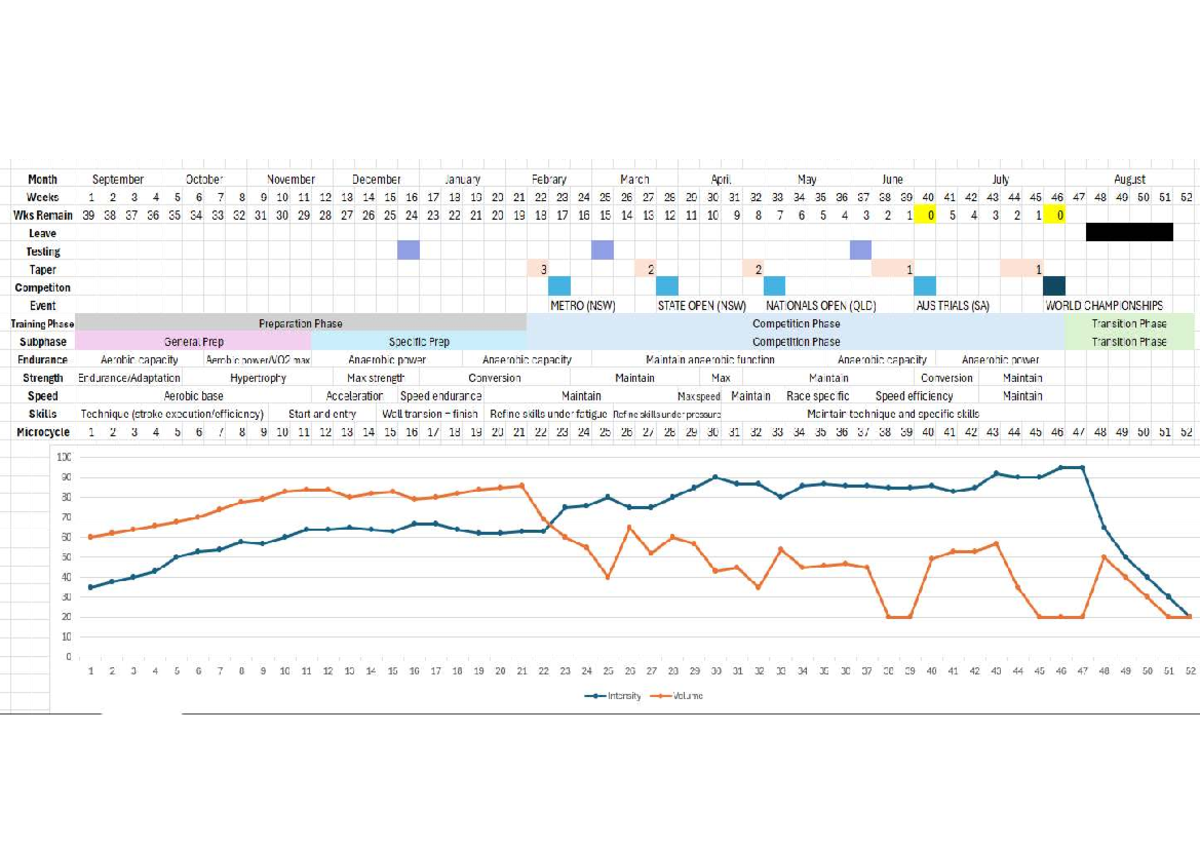Viewport: 1200px width, 850px height.
Task: Click the 'Maintain anaerobic function' cell
Action: tap(710, 359)
